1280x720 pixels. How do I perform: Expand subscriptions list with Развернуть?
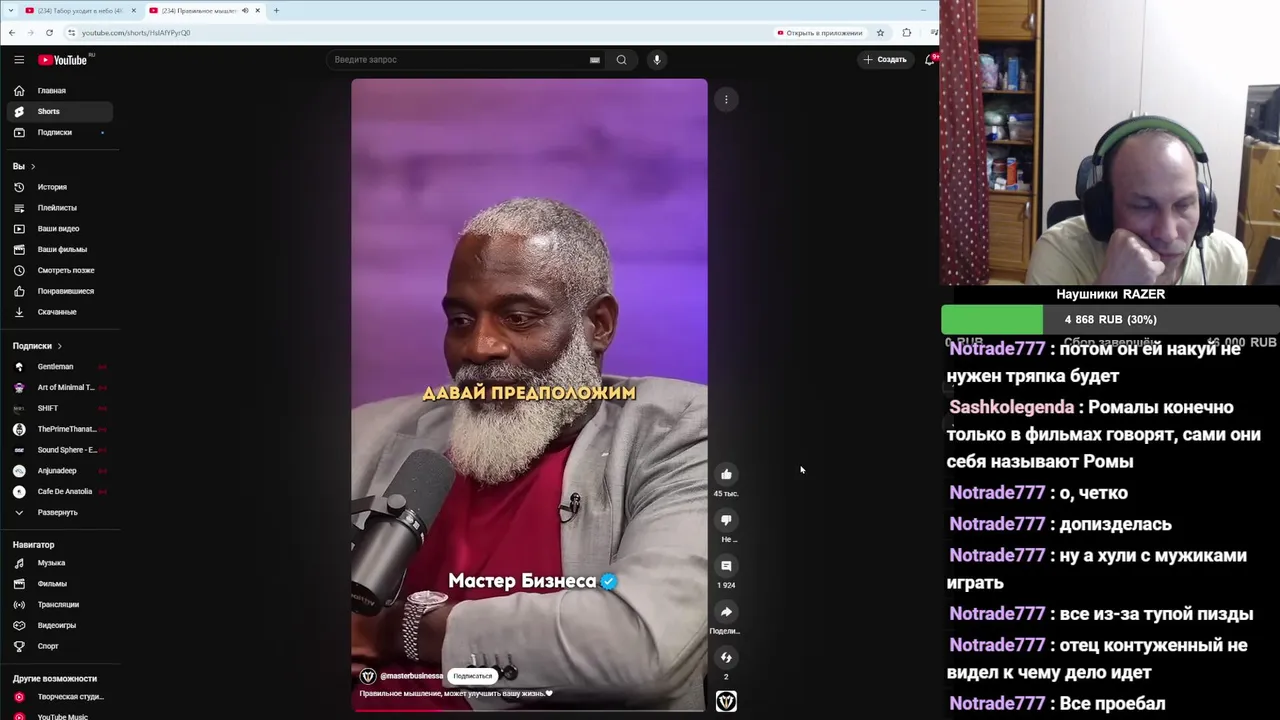(60, 513)
